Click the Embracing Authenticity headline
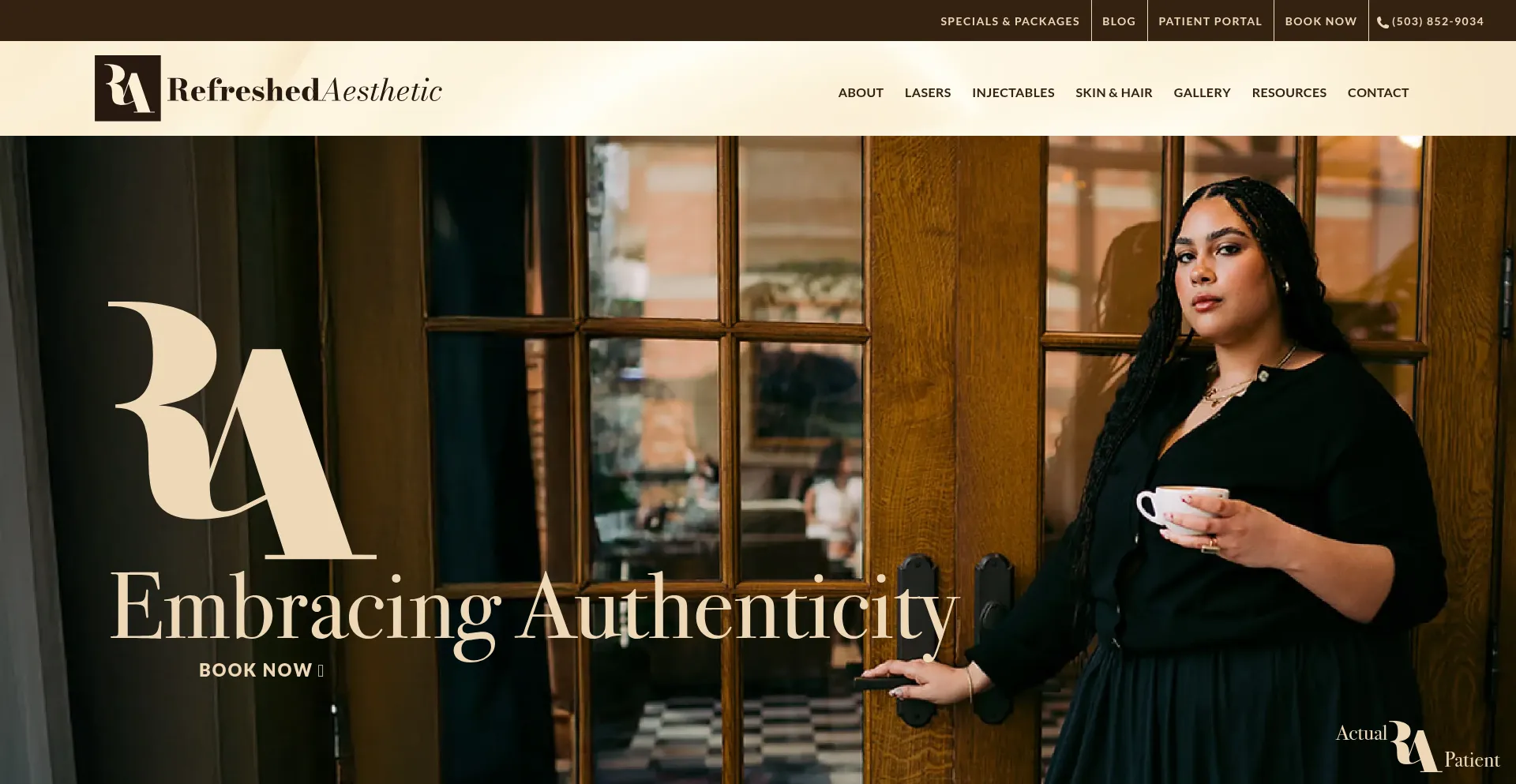 (x=535, y=612)
